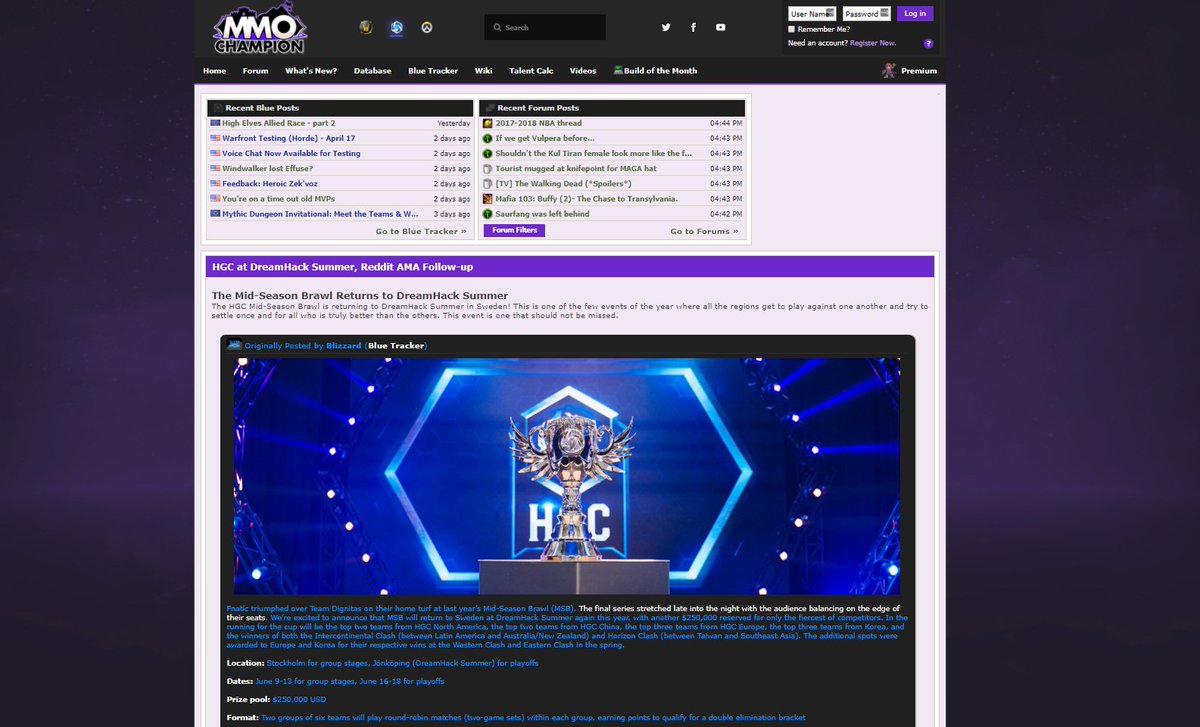Click the Recent Blue Posts header icon
Viewport: 1200px width, 727px height.
tap(217, 108)
